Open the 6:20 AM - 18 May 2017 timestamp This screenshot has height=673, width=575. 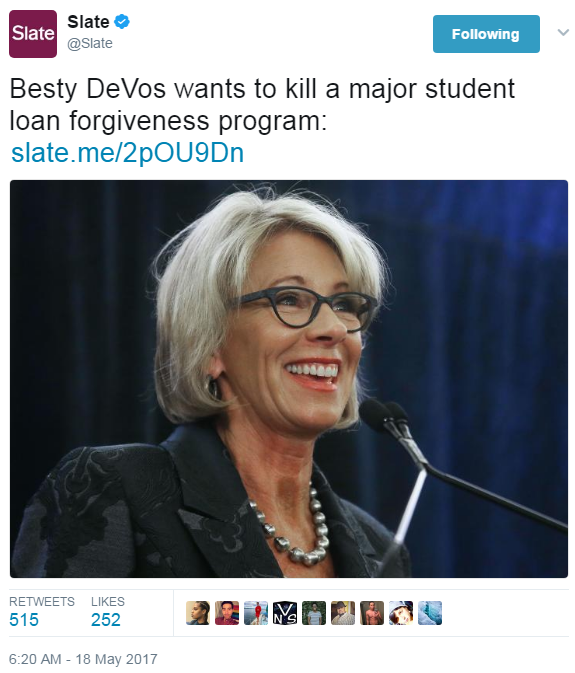[83, 659]
